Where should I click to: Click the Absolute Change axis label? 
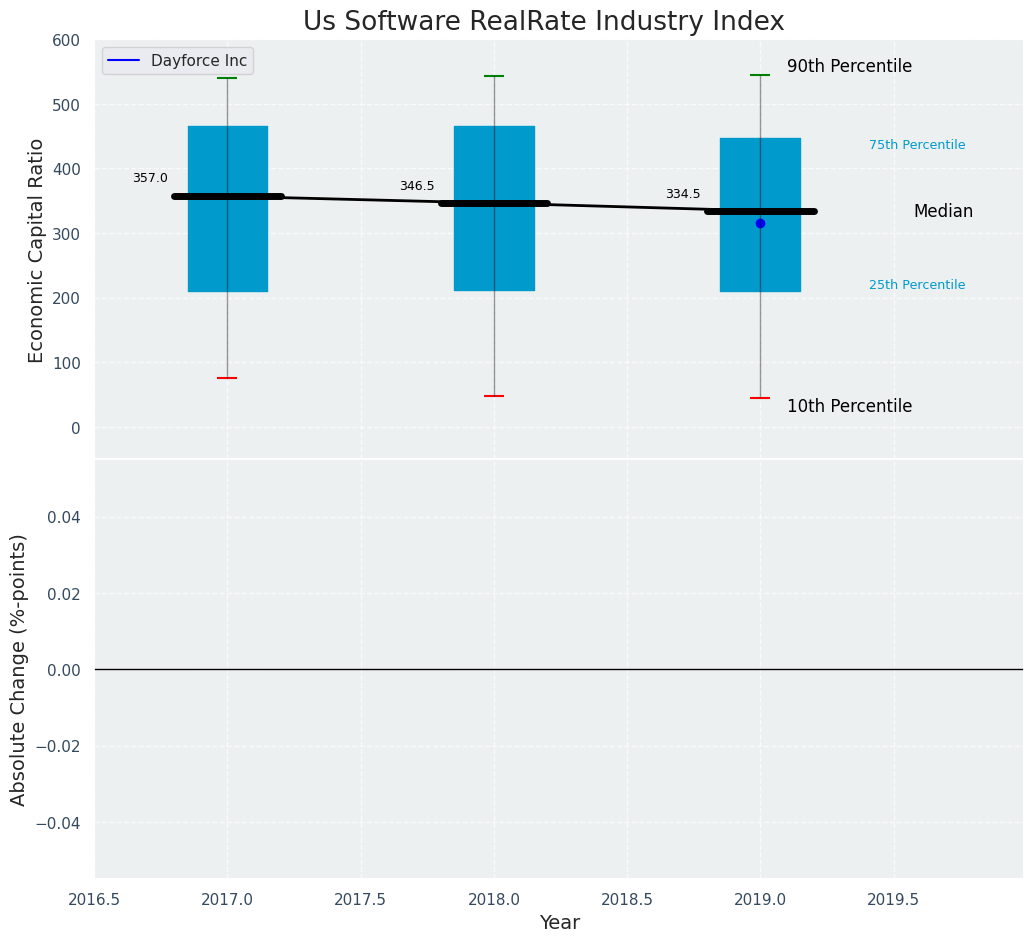(18, 670)
